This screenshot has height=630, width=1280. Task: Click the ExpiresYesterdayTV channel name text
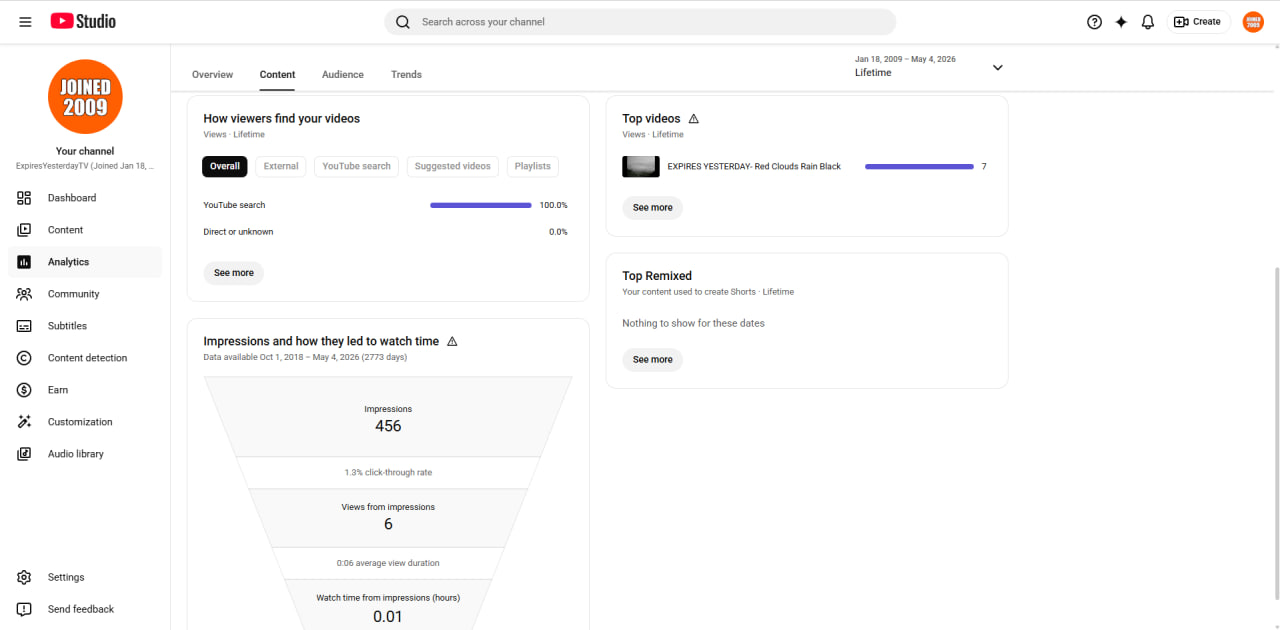pyautogui.click(x=85, y=166)
